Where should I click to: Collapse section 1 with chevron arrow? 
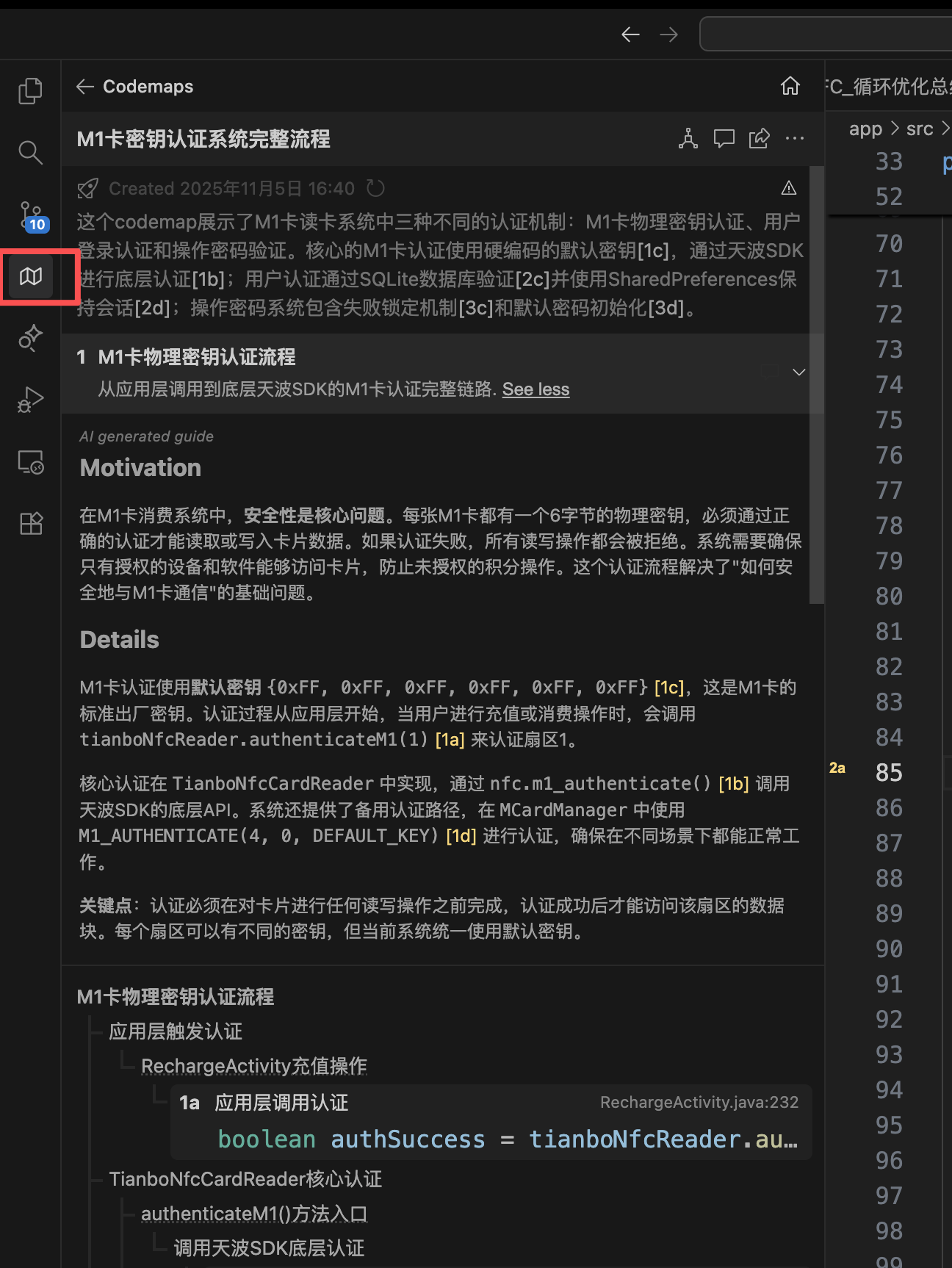click(x=798, y=372)
